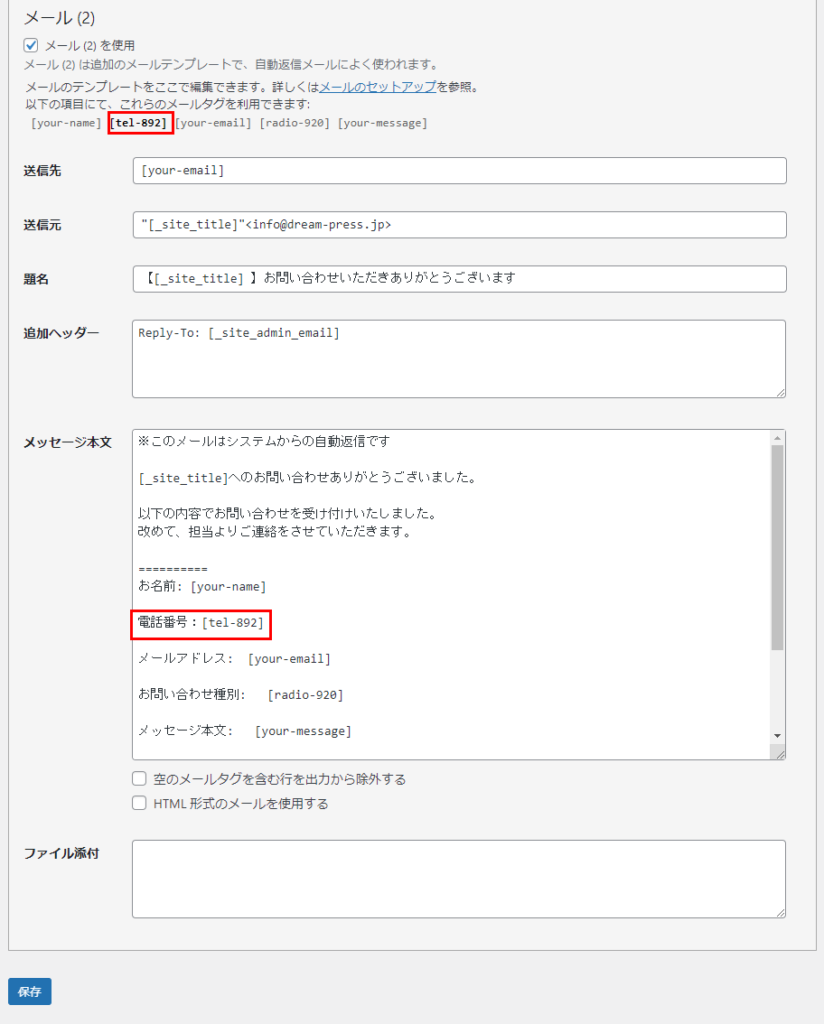Select the highlighted [tel-892] tag in the mail-tag list
Screen dimensions: 824x1024
click(140, 123)
